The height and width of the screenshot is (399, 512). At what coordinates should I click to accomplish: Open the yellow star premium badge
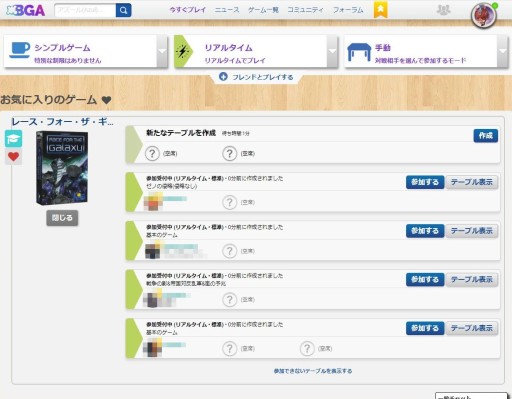[380, 10]
